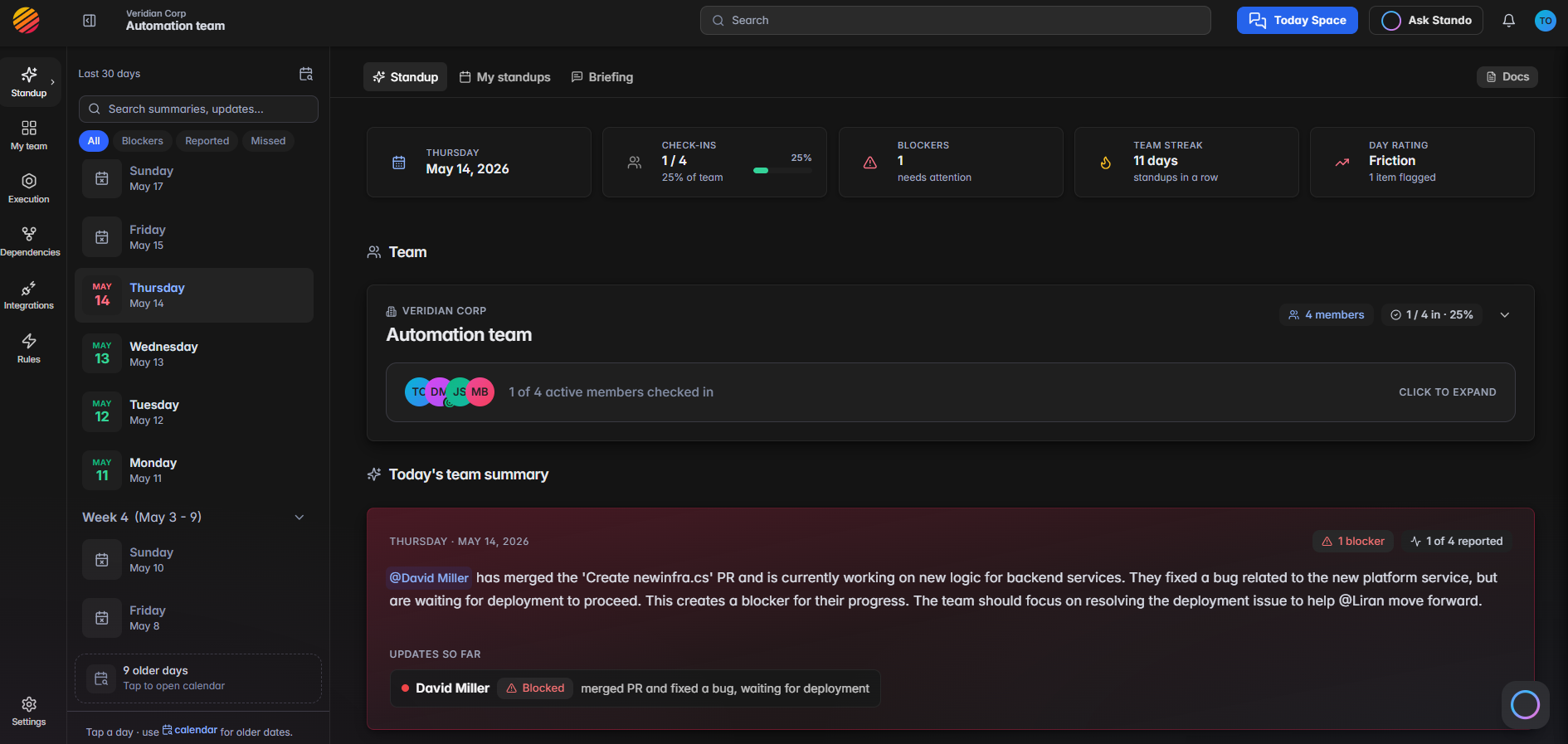
Task: Open the notifications bell
Action: (x=1508, y=21)
